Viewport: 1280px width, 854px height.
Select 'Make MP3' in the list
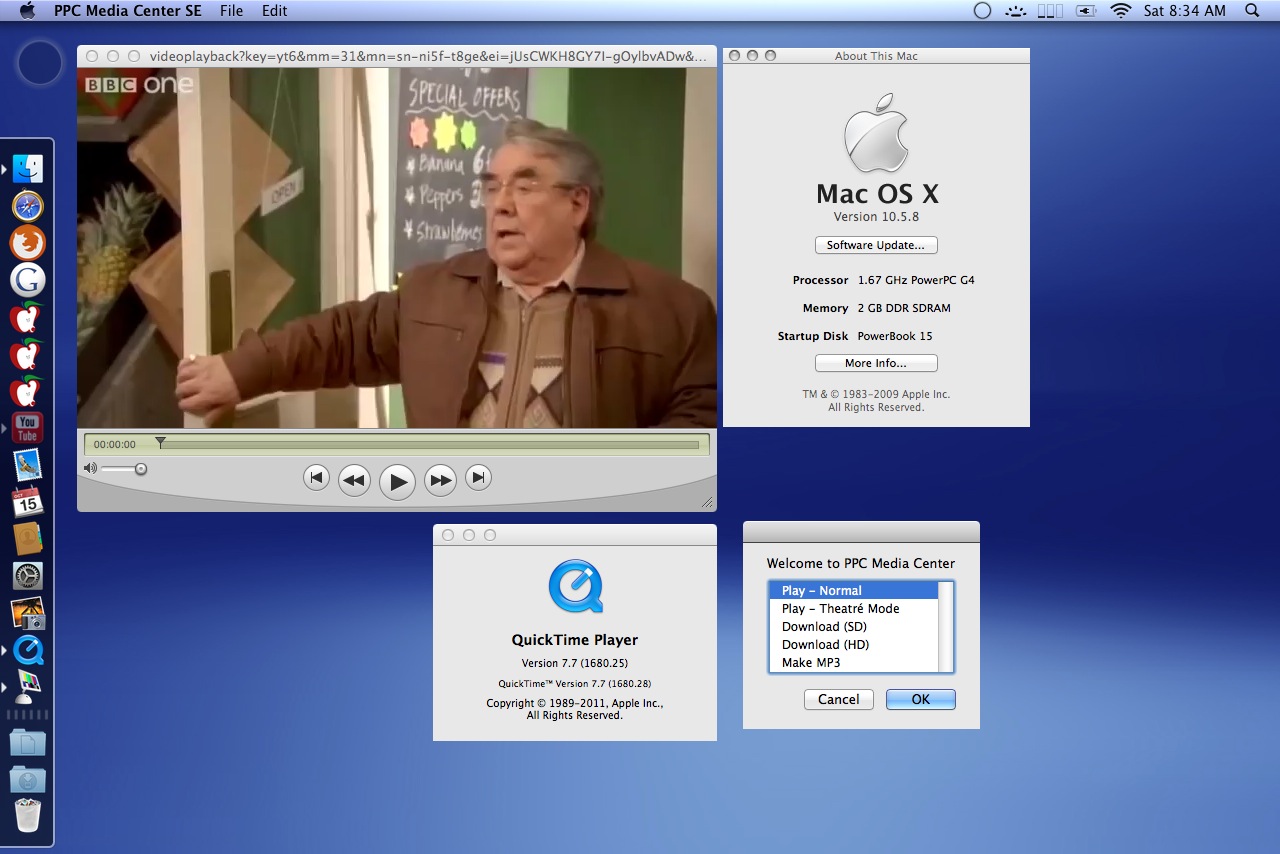pos(854,663)
